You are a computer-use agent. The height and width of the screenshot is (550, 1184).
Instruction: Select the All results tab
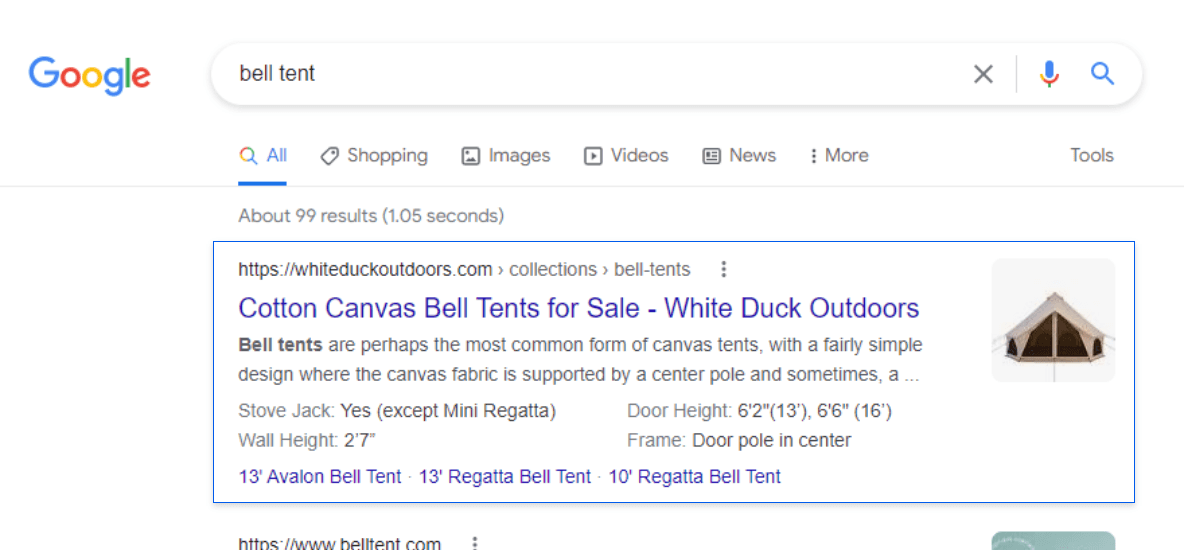click(263, 156)
